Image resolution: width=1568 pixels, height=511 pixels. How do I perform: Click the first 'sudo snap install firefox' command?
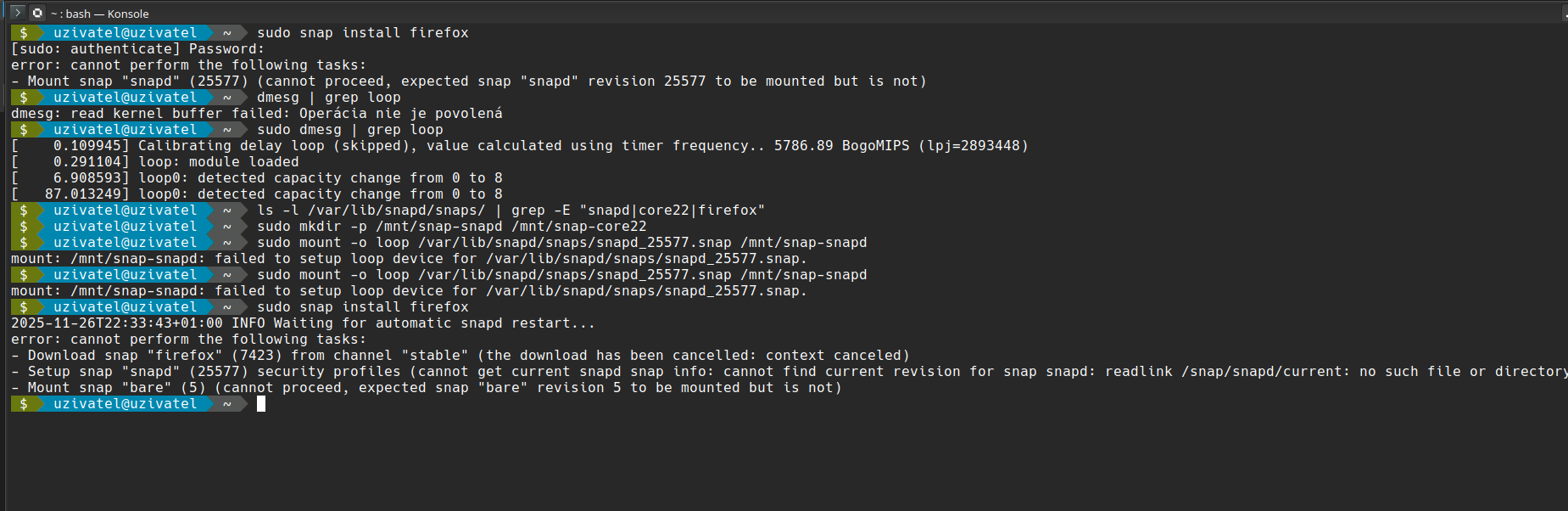362,33
